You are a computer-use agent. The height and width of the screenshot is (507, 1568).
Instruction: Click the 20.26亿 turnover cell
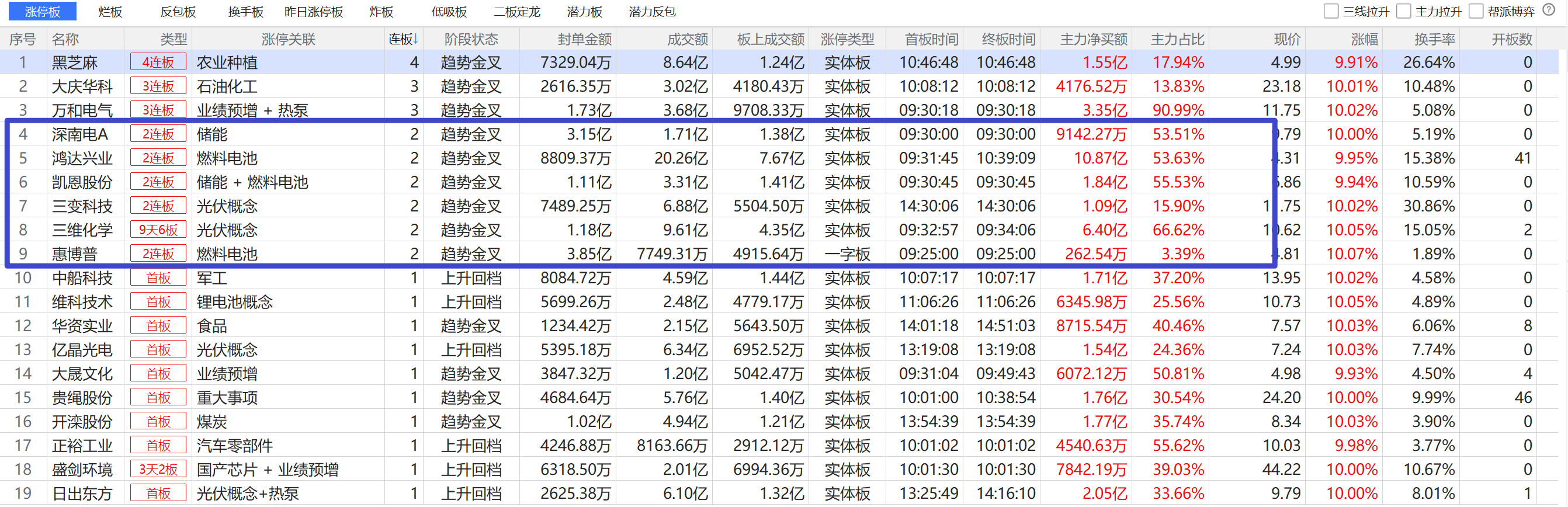pyautogui.click(x=681, y=158)
